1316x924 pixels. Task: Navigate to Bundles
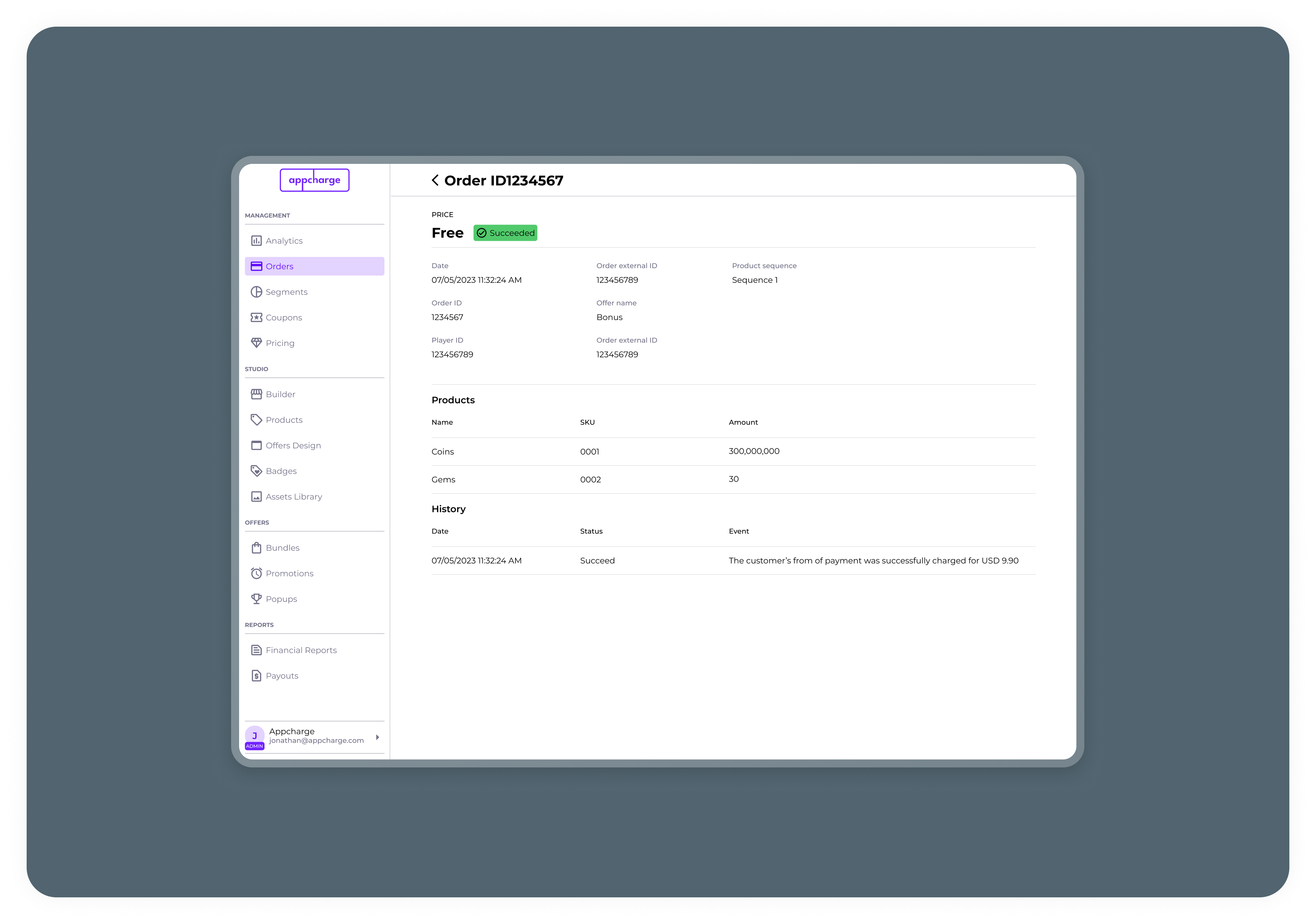click(x=282, y=548)
